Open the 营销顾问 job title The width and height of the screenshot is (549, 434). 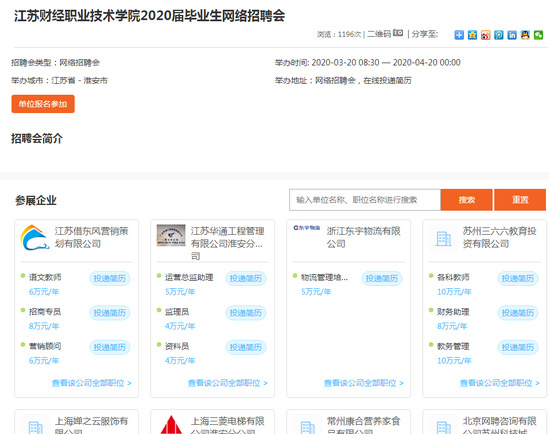45,346
